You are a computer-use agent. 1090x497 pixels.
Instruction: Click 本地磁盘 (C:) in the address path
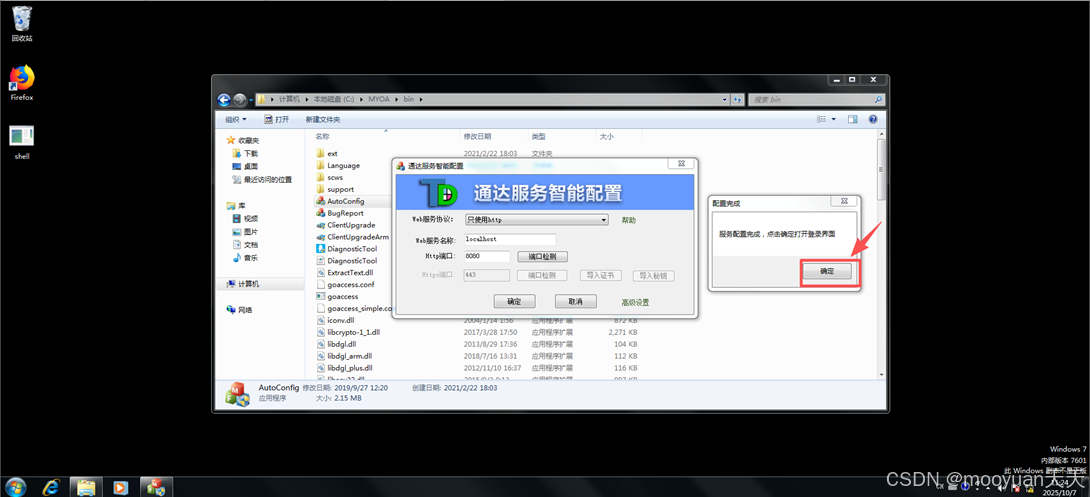click(x=334, y=99)
